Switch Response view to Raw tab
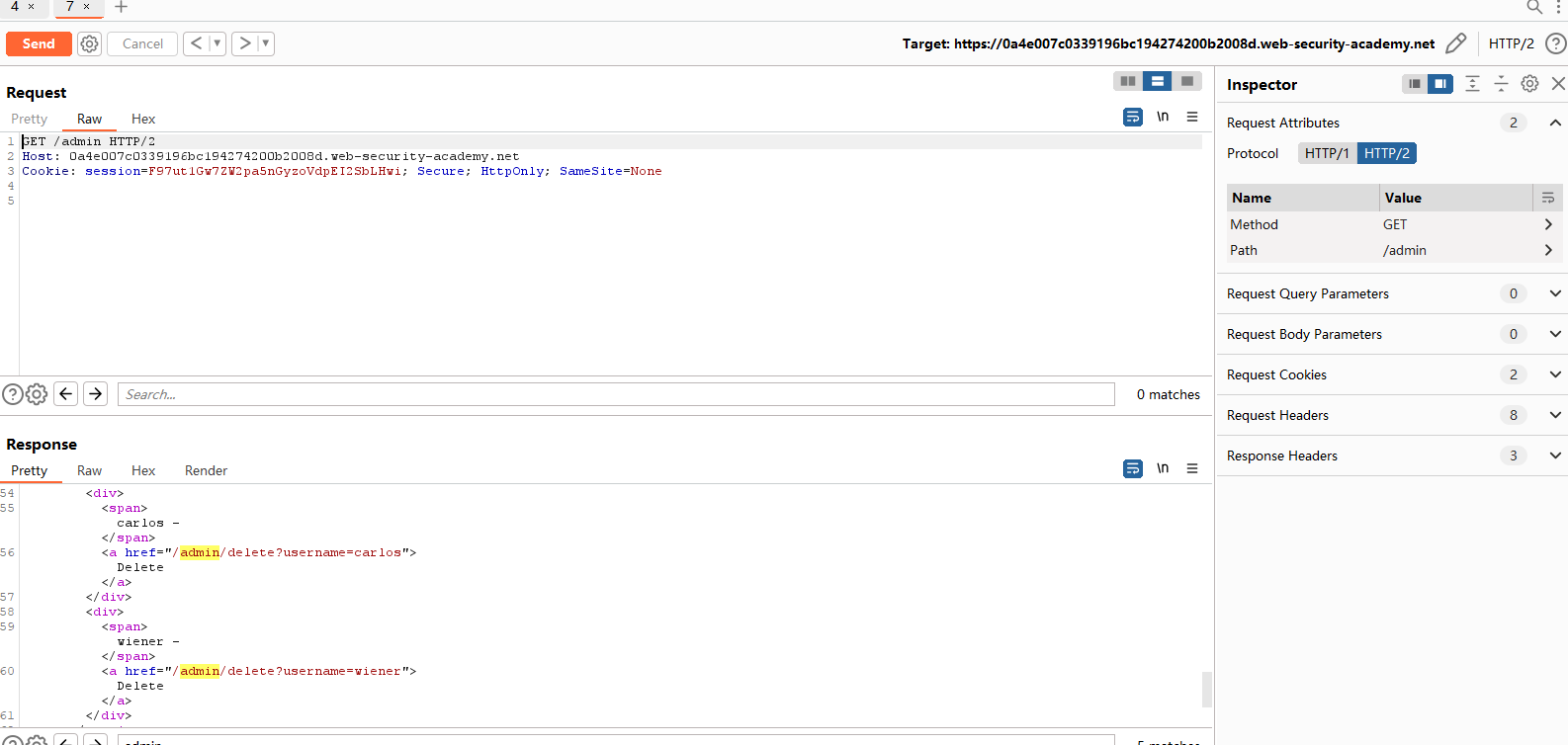The width and height of the screenshot is (1568, 745). click(89, 470)
